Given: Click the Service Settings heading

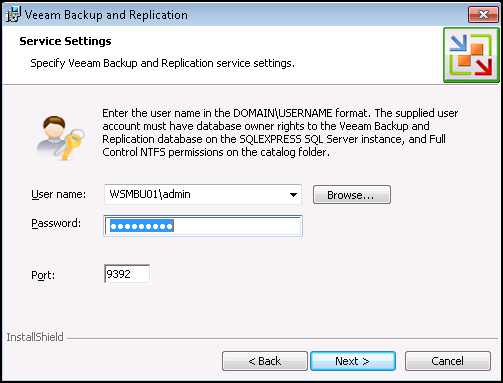Looking at the screenshot, I should [x=65, y=41].
